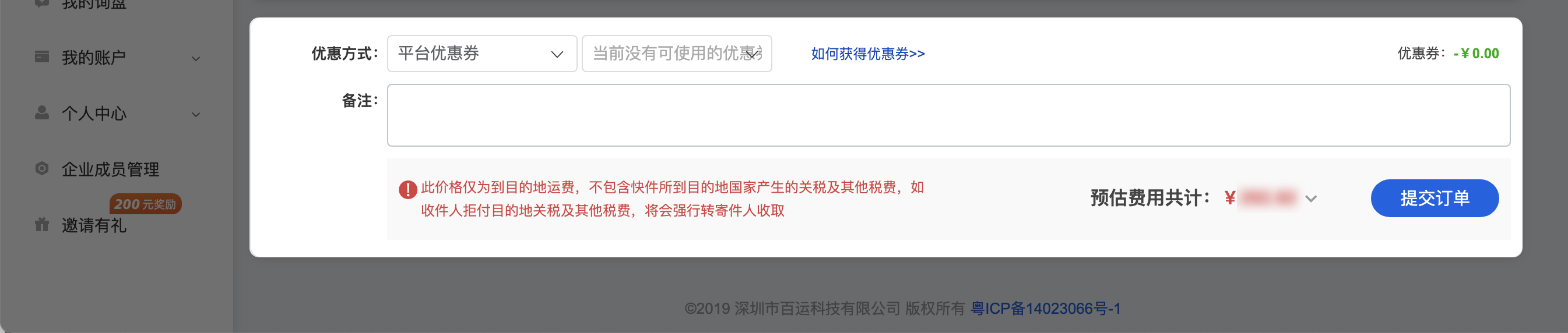Click the red warning exclamation icon
Image resolution: width=1568 pixels, height=333 pixels.
tap(407, 190)
